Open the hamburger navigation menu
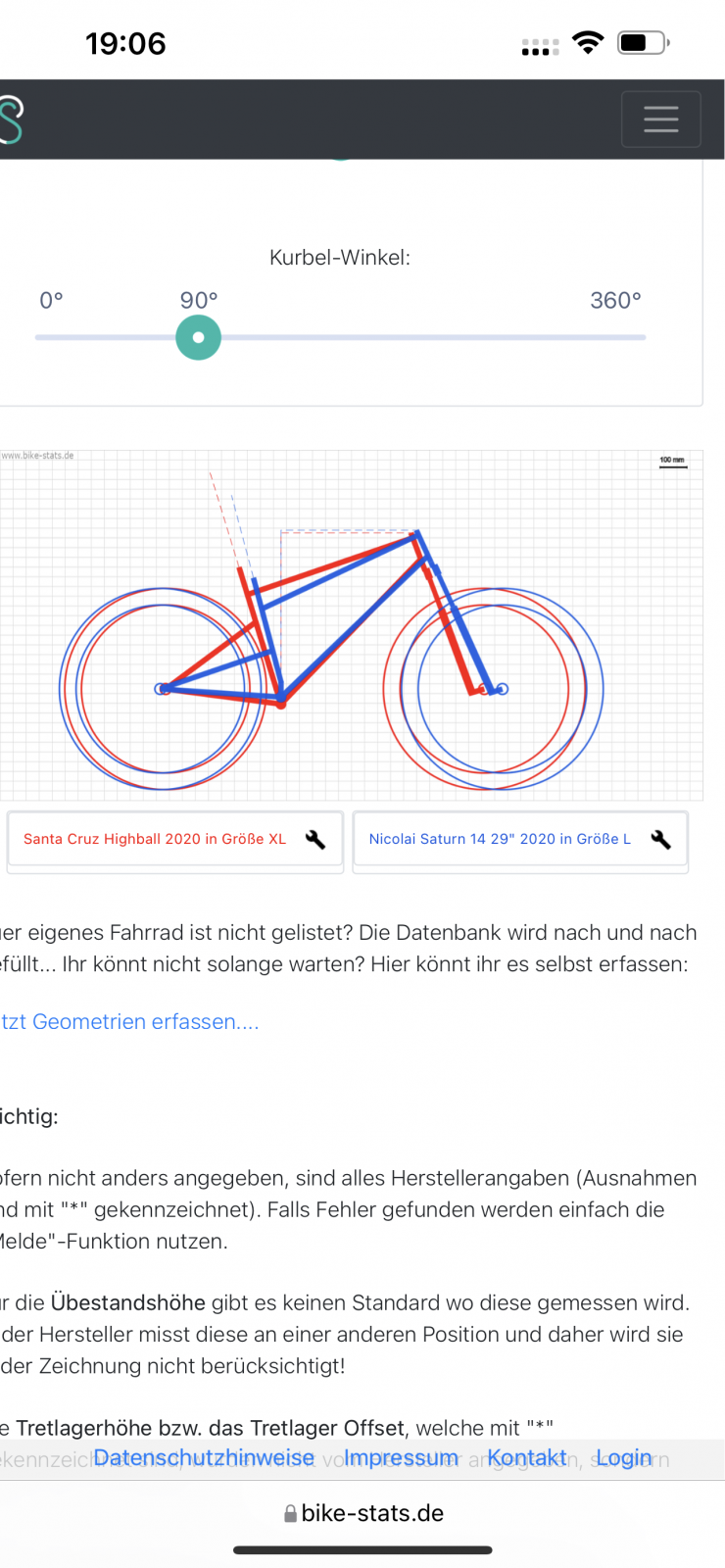 point(661,119)
